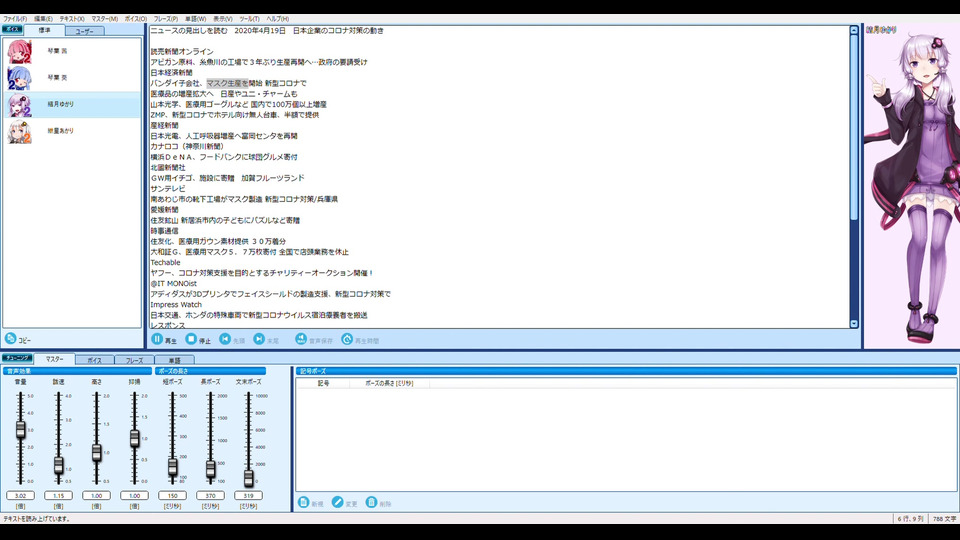
Task: Click the line Techable
Action: coord(165,262)
